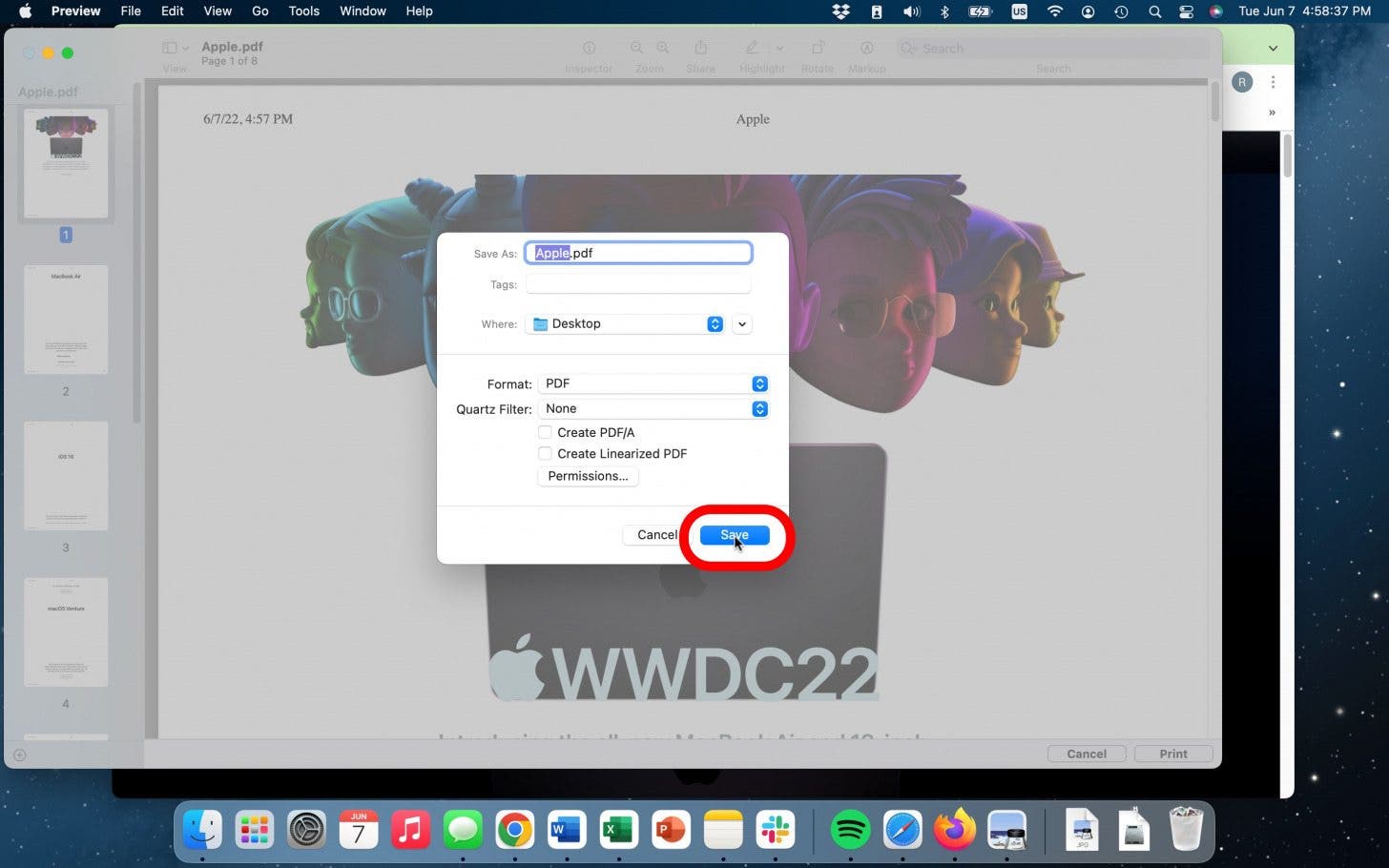Open the Tools menu in the menu bar
Screen dimensions: 1389x868
[303, 11]
